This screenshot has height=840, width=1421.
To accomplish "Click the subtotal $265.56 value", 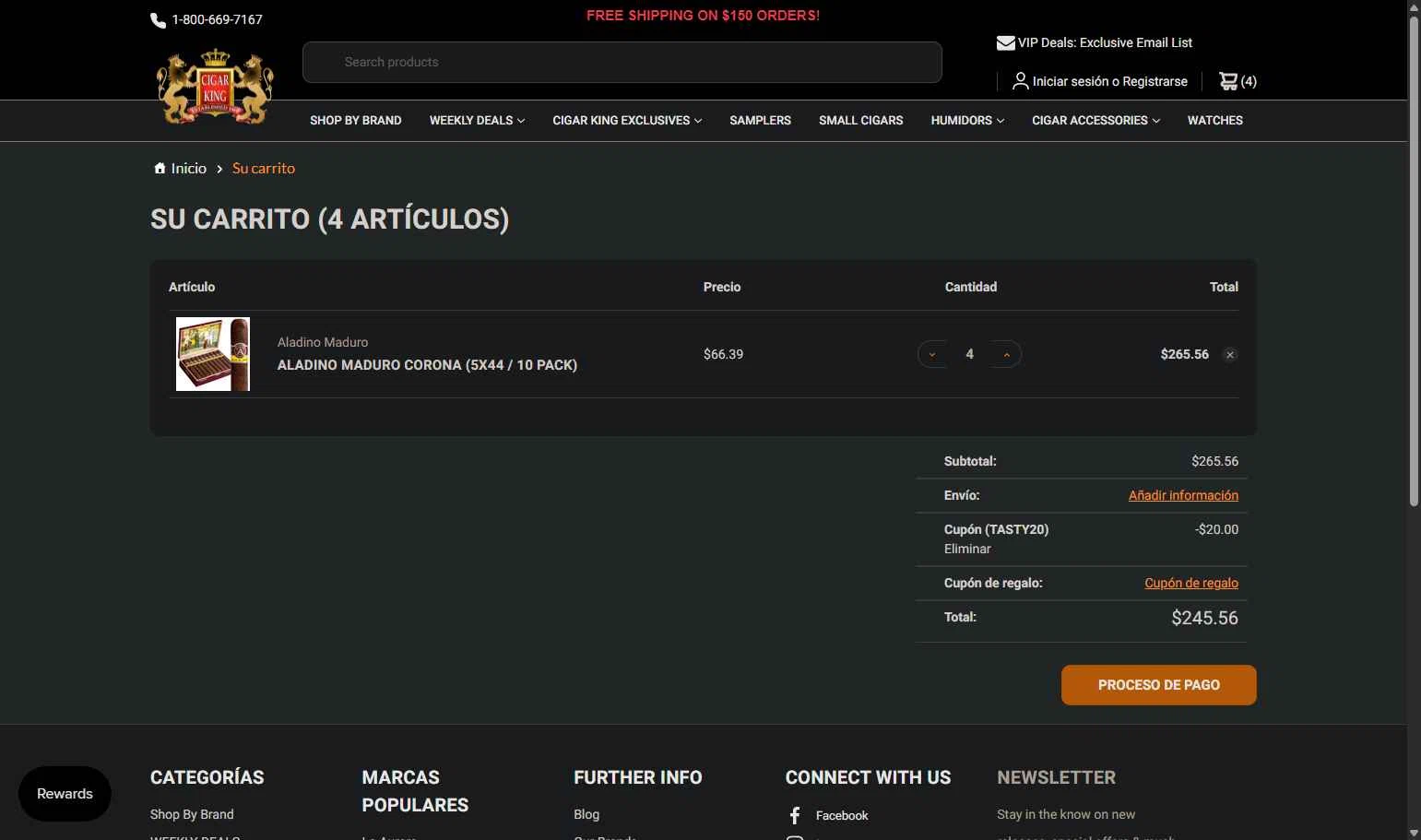I will coord(1214,461).
